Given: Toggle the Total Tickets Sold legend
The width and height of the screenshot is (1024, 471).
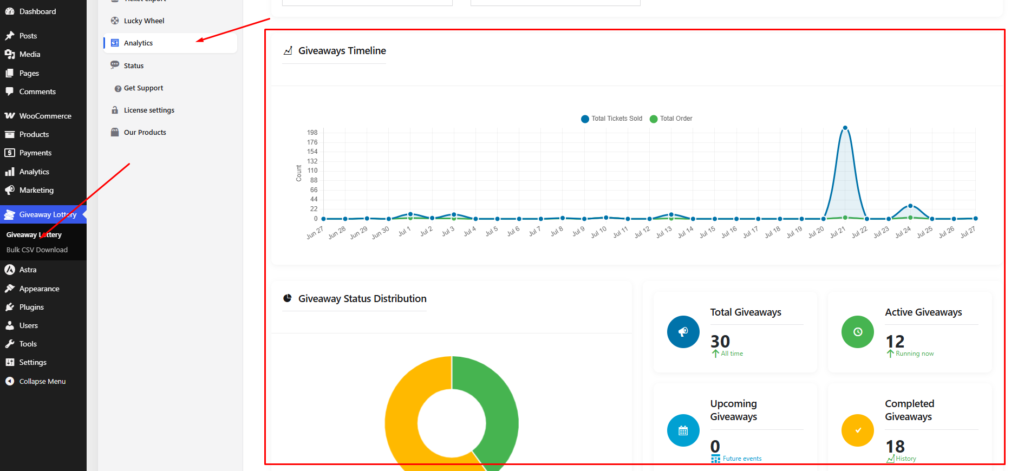Looking at the screenshot, I should [611, 119].
